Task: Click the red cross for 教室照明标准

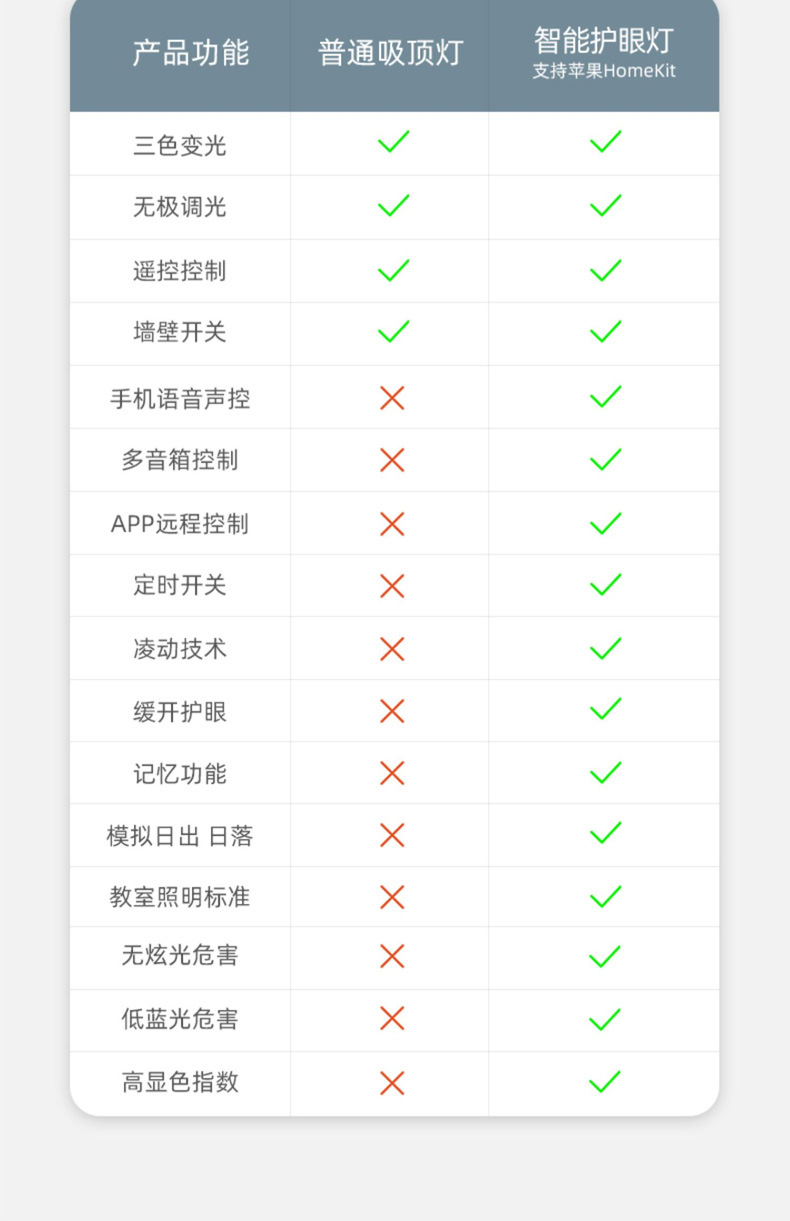Action: [x=392, y=897]
